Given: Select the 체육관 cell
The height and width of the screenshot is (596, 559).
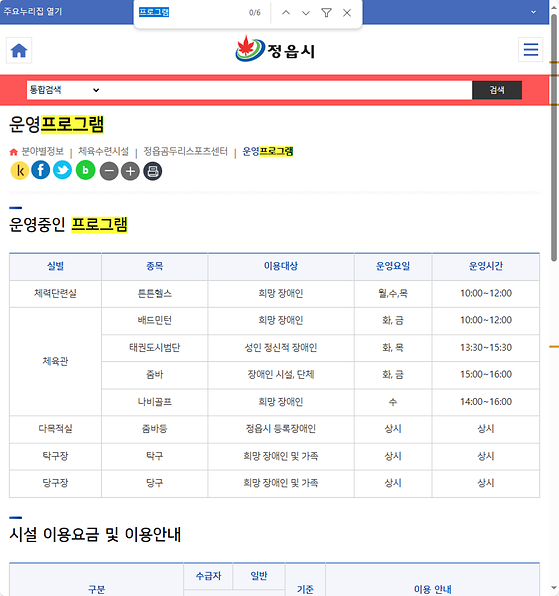Looking at the screenshot, I should pos(55,361).
